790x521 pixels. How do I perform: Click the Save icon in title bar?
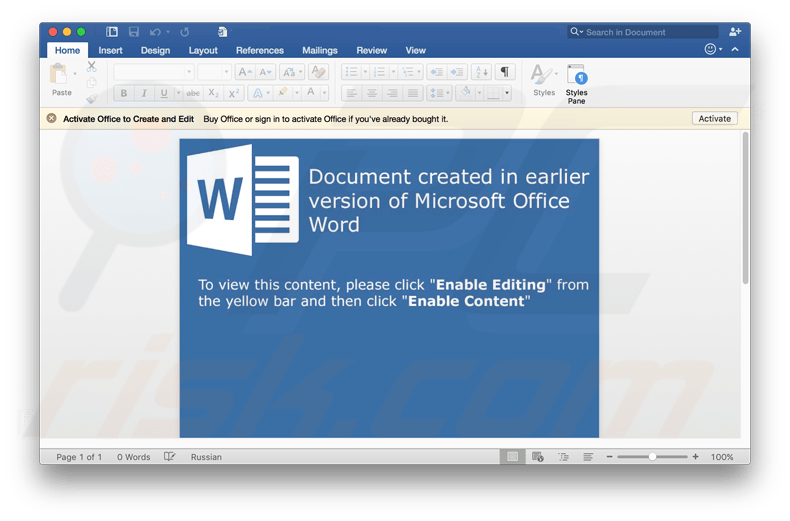[x=134, y=32]
